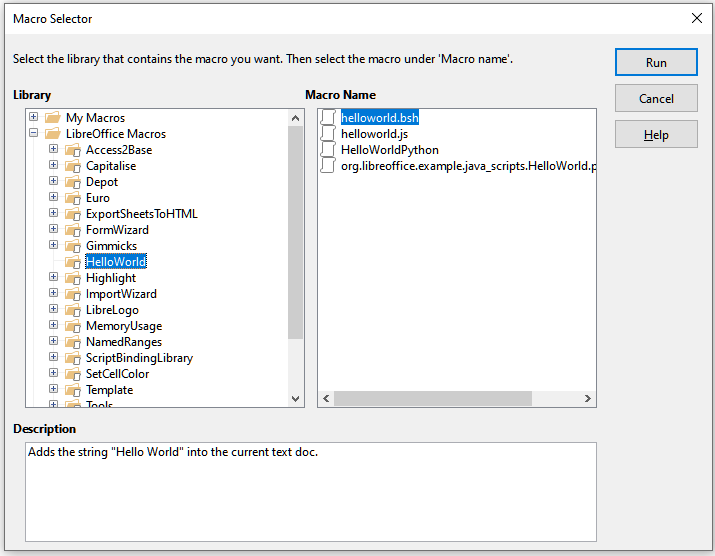The height and width of the screenshot is (556, 715).
Task: Select the HelloWorld library label
Action: point(116,262)
